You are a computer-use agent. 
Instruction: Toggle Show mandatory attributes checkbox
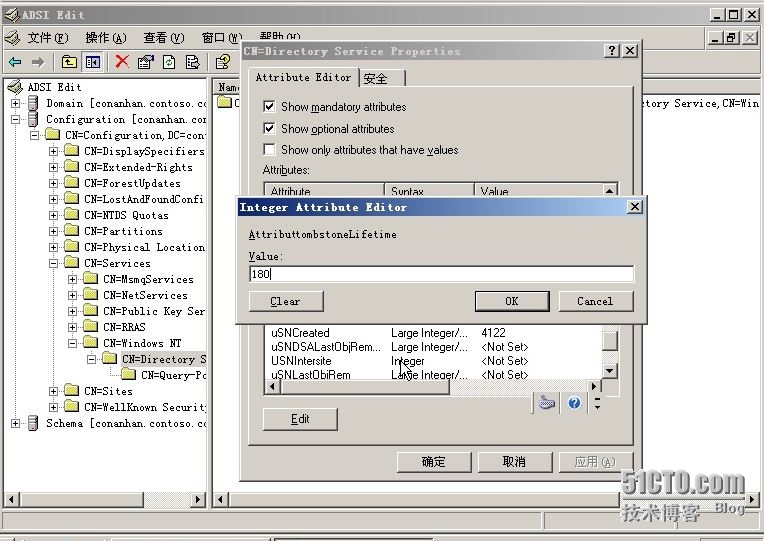269,106
